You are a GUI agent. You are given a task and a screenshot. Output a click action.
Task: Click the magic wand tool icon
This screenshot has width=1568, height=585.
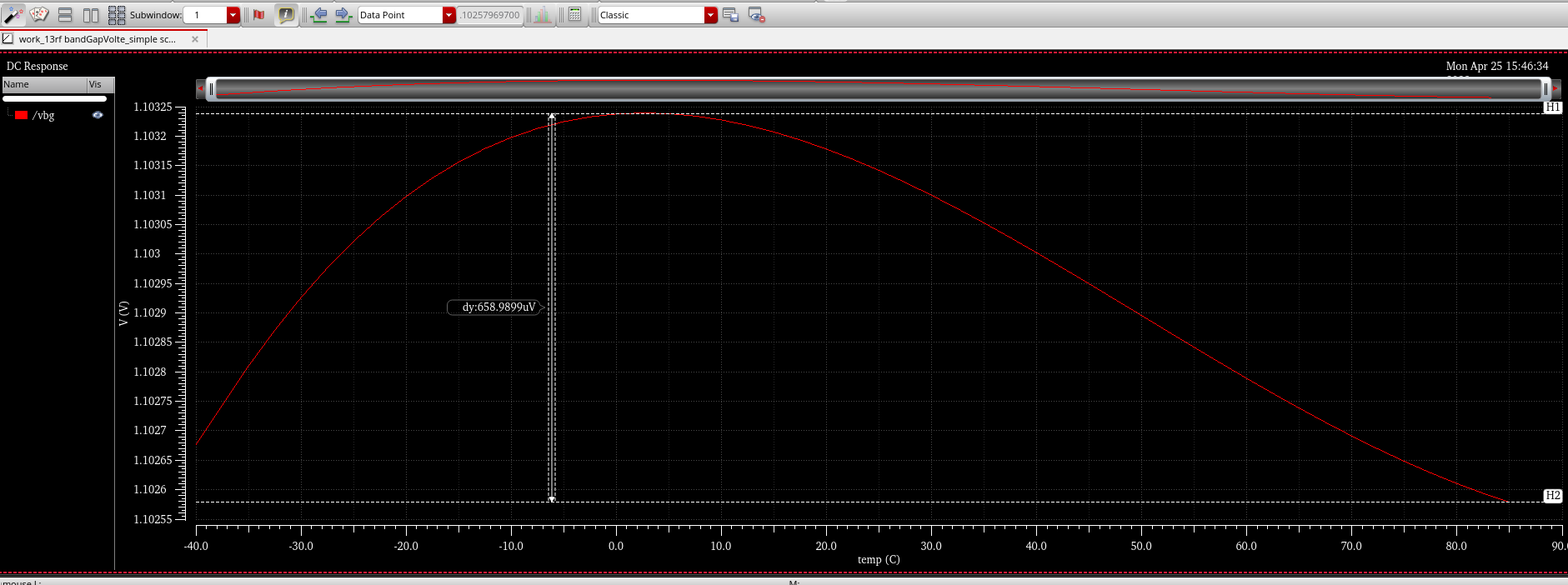coord(13,14)
